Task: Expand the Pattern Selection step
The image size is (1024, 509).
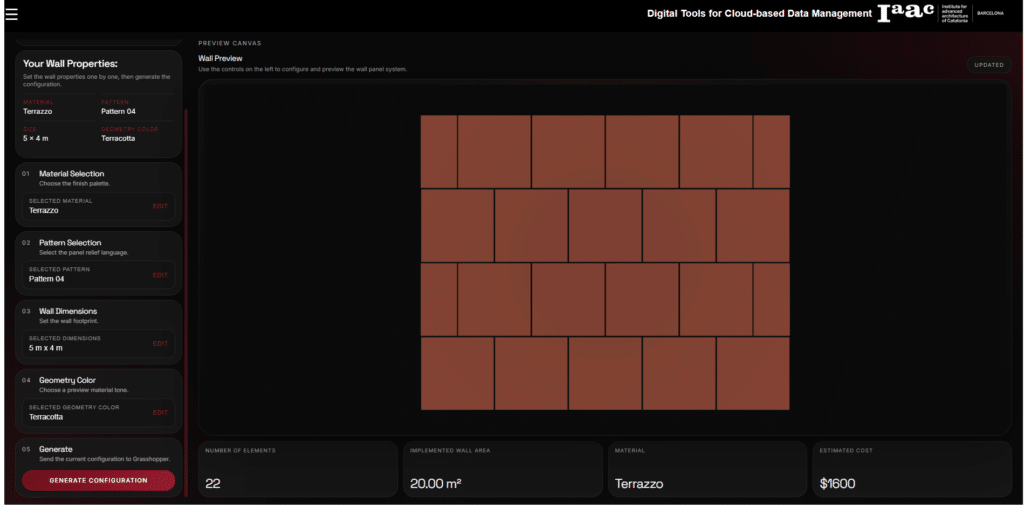Action: (69, 243)
